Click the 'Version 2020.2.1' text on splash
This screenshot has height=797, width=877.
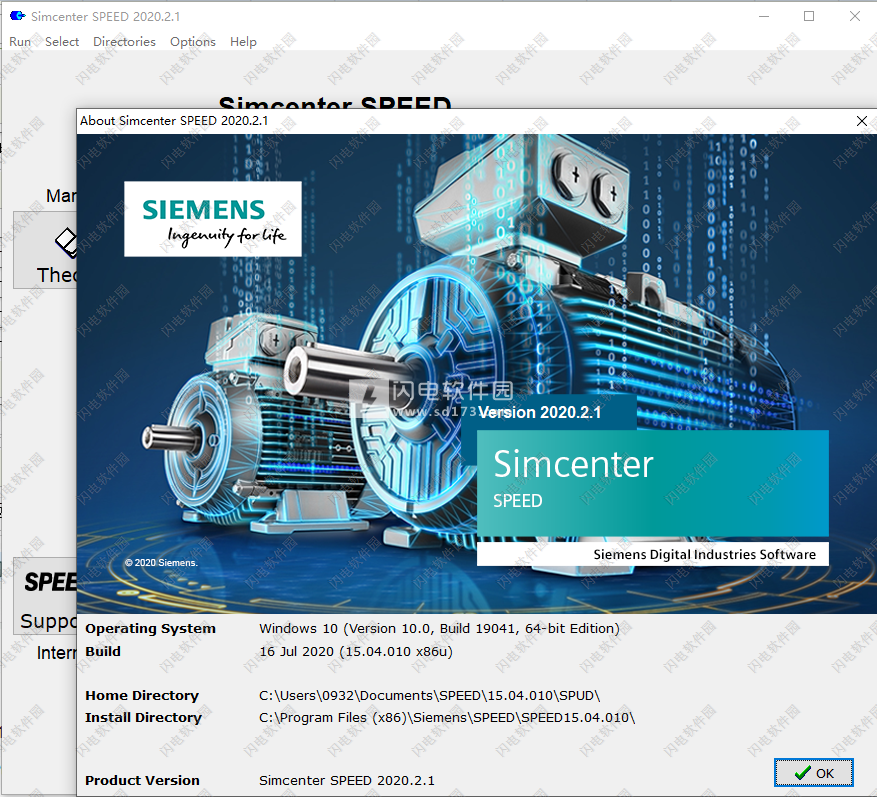(540, 412)
